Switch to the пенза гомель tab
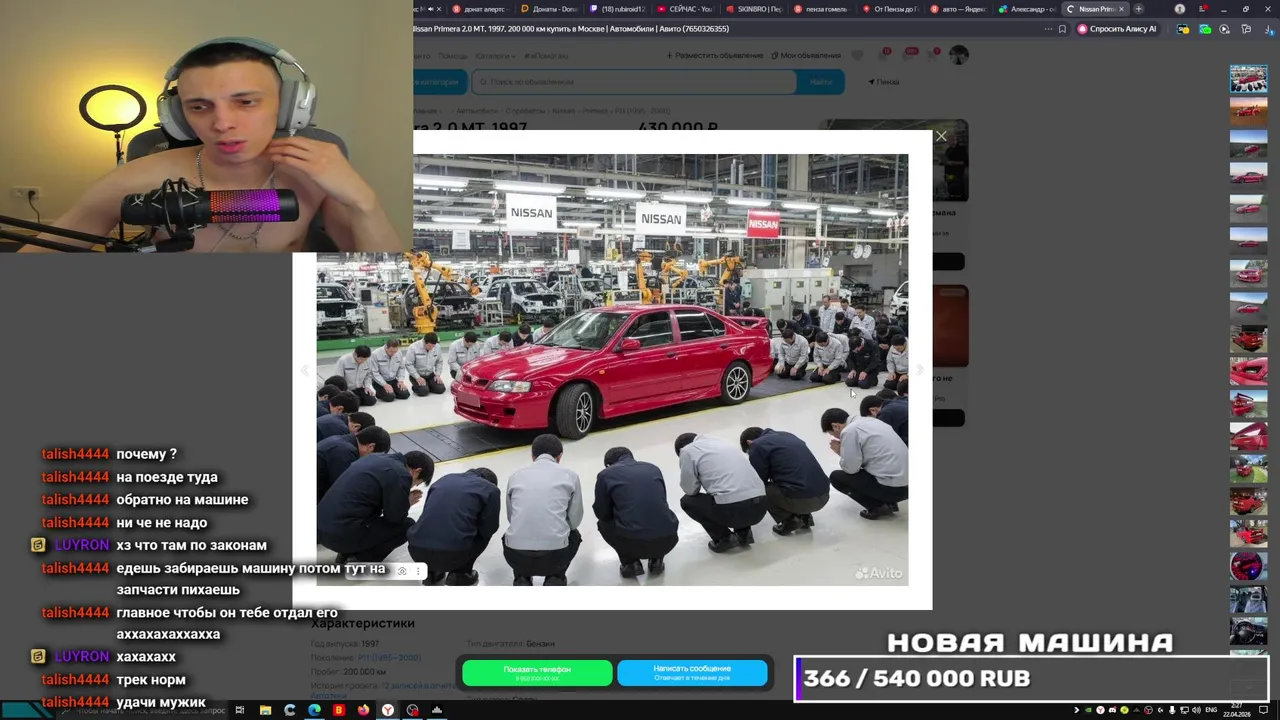The width and height of the screenshot is (1280, 720). coord(823,9)
